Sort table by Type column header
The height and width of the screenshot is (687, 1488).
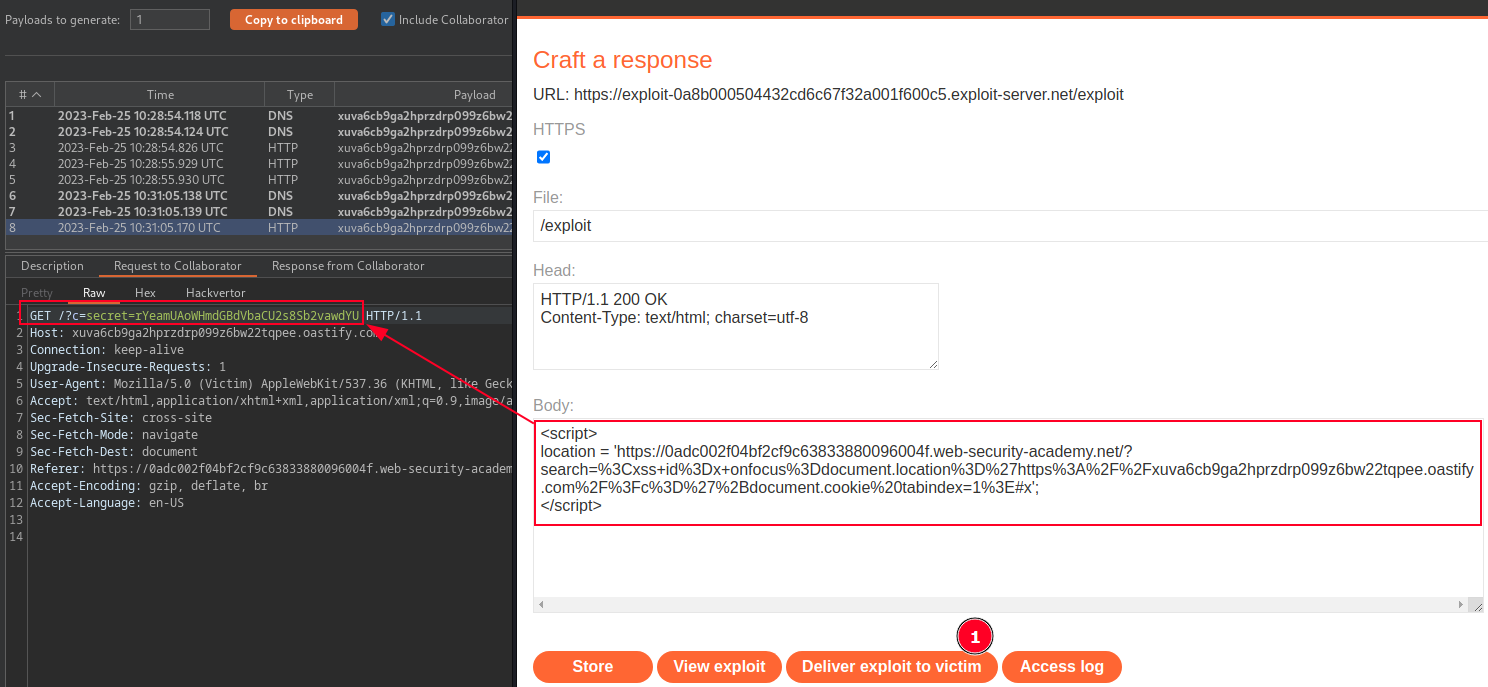point(300,94)
